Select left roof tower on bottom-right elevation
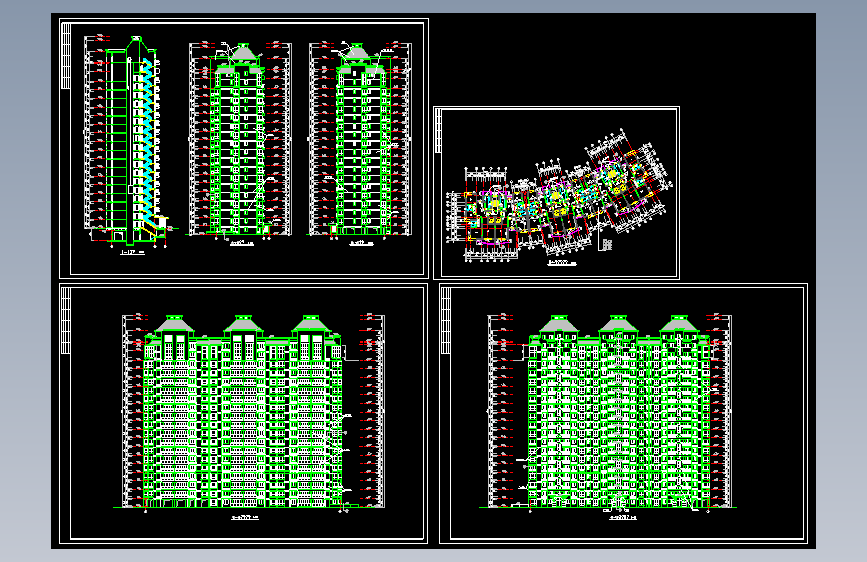Image resolution: width=867 pixels, height=562 pixels. coord(559,324)
